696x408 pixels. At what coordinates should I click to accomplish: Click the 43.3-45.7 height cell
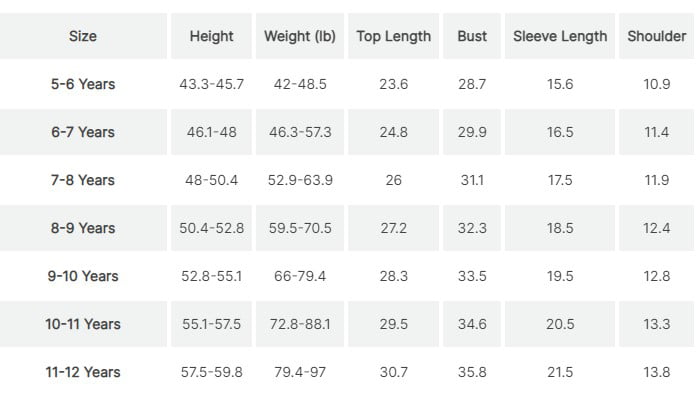point(212,84)
